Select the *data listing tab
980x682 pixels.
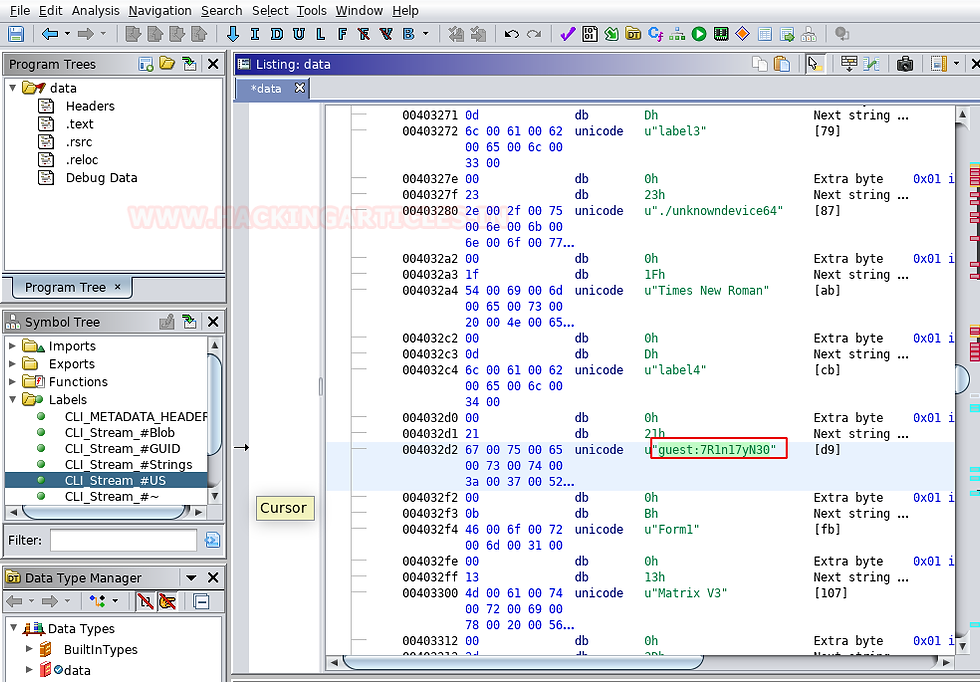tap(266, 89)
